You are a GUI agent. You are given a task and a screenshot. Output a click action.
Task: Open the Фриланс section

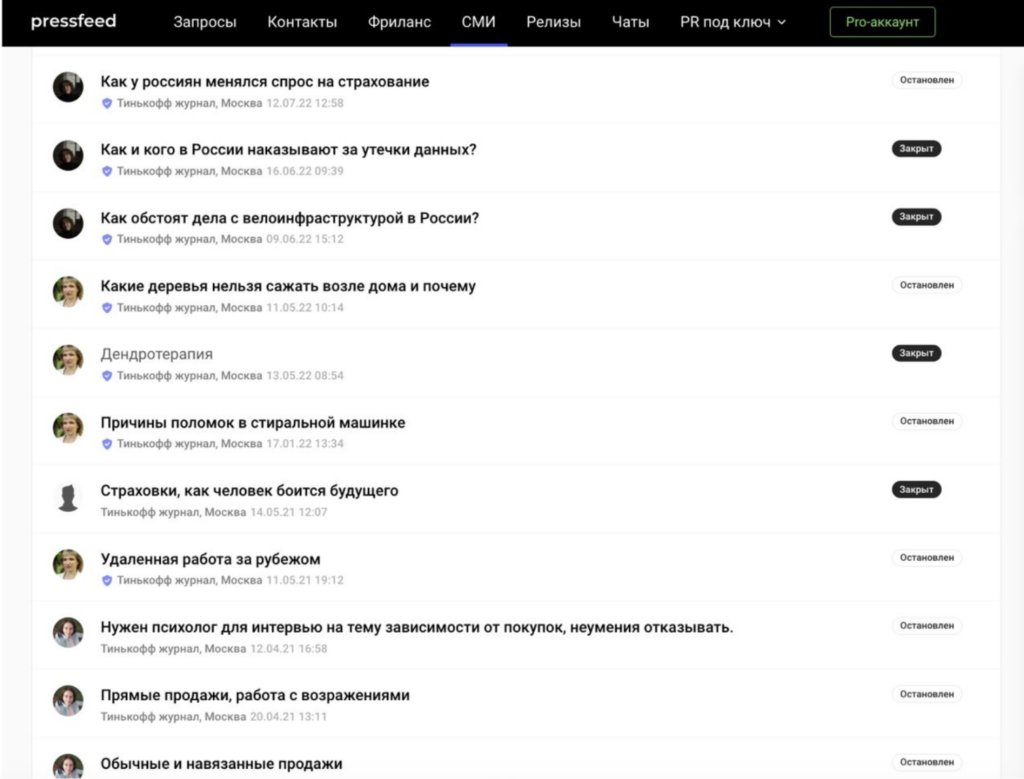399,22
